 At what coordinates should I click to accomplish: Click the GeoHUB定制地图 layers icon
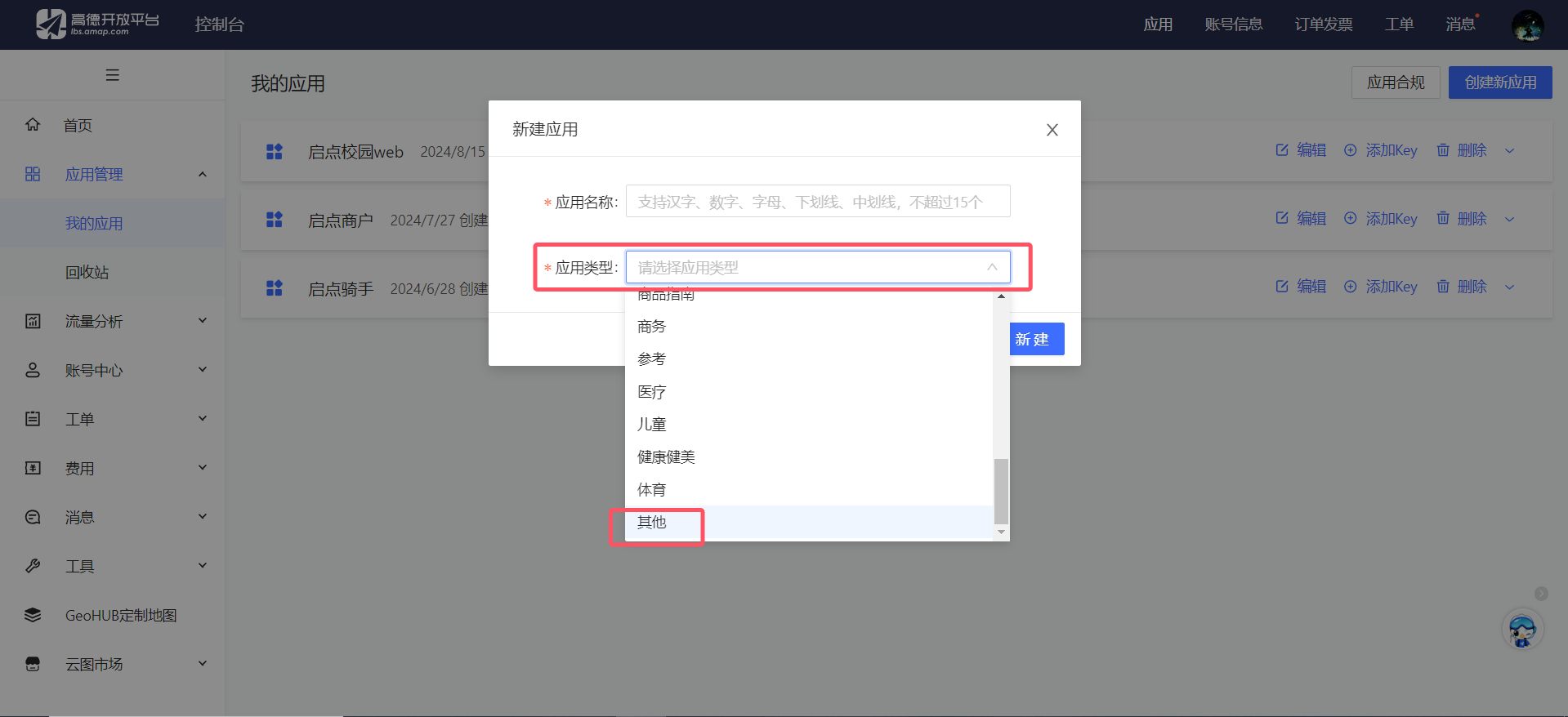click(33, 615)
